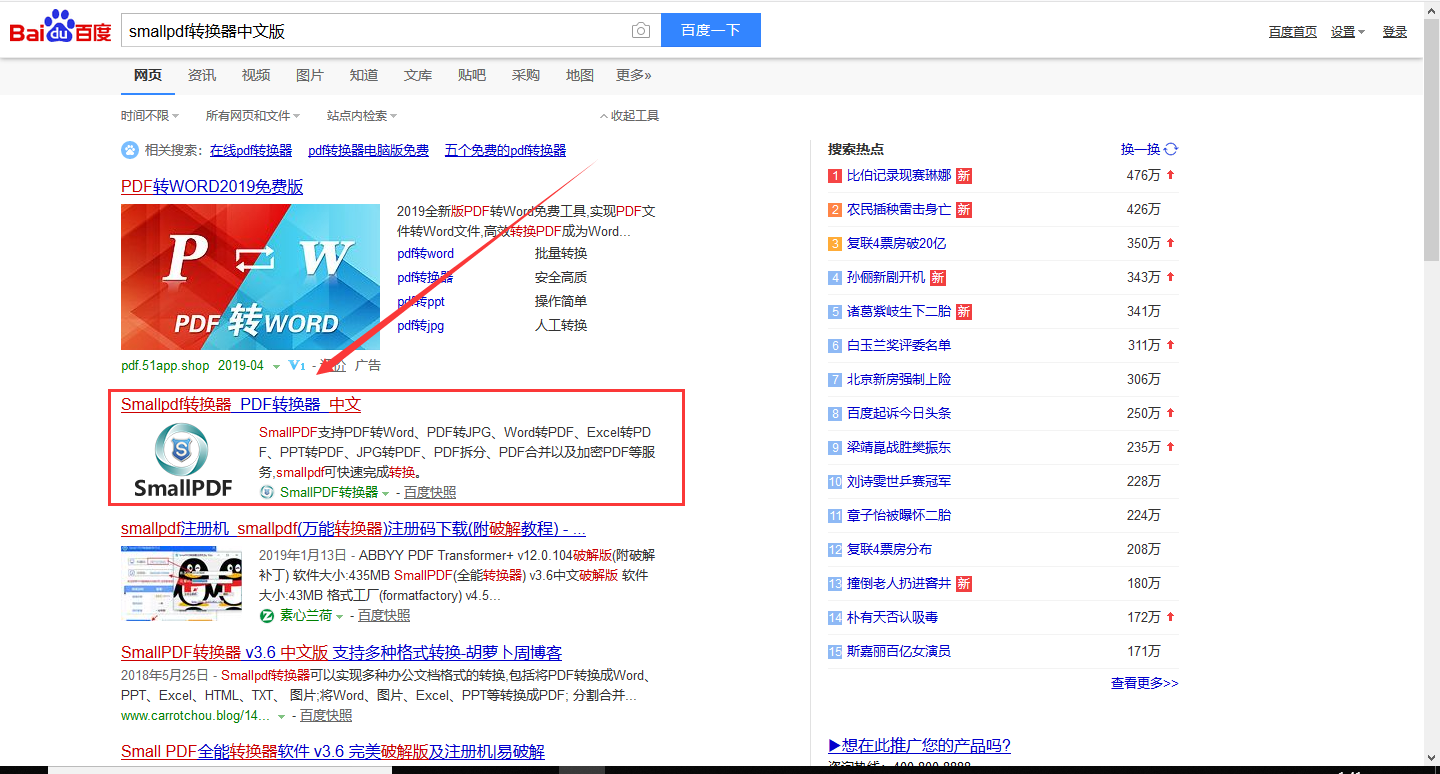The image size is (1440, 774).
Task: Open 百度快照 for 素心兰荷 result
Action: pyautogui.click(x=384, y=615)
